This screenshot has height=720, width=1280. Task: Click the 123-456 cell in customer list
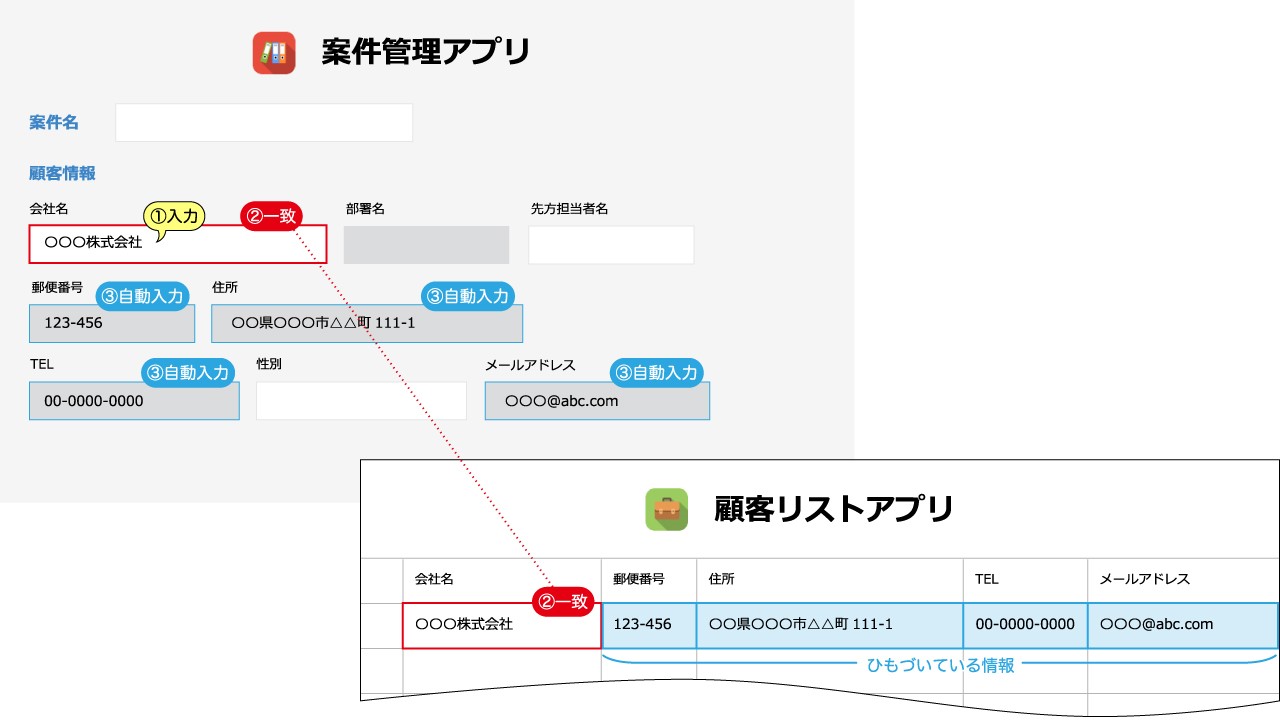pos(649,625)
